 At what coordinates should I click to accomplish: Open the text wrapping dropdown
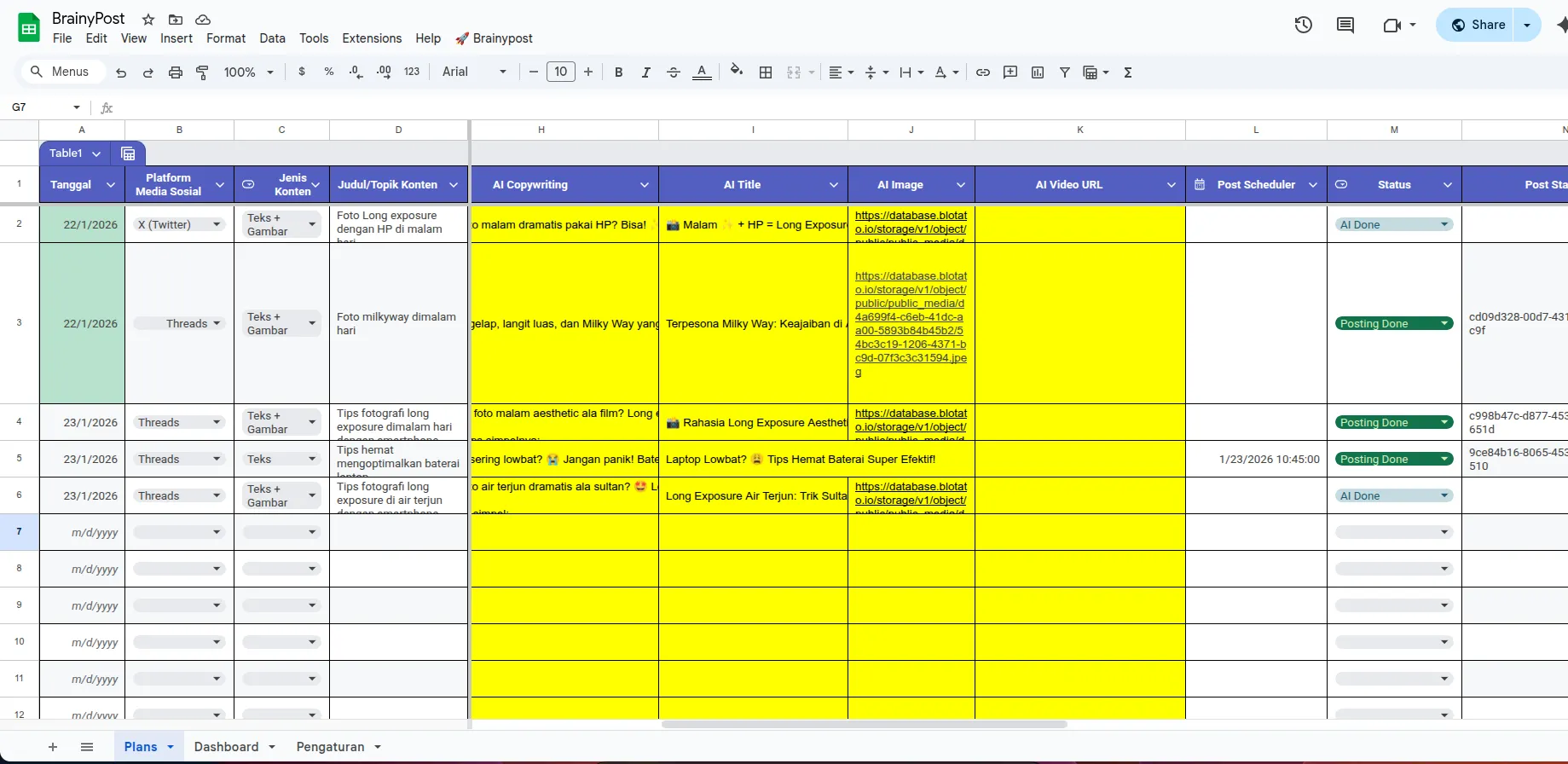click(x=911, y=72)
